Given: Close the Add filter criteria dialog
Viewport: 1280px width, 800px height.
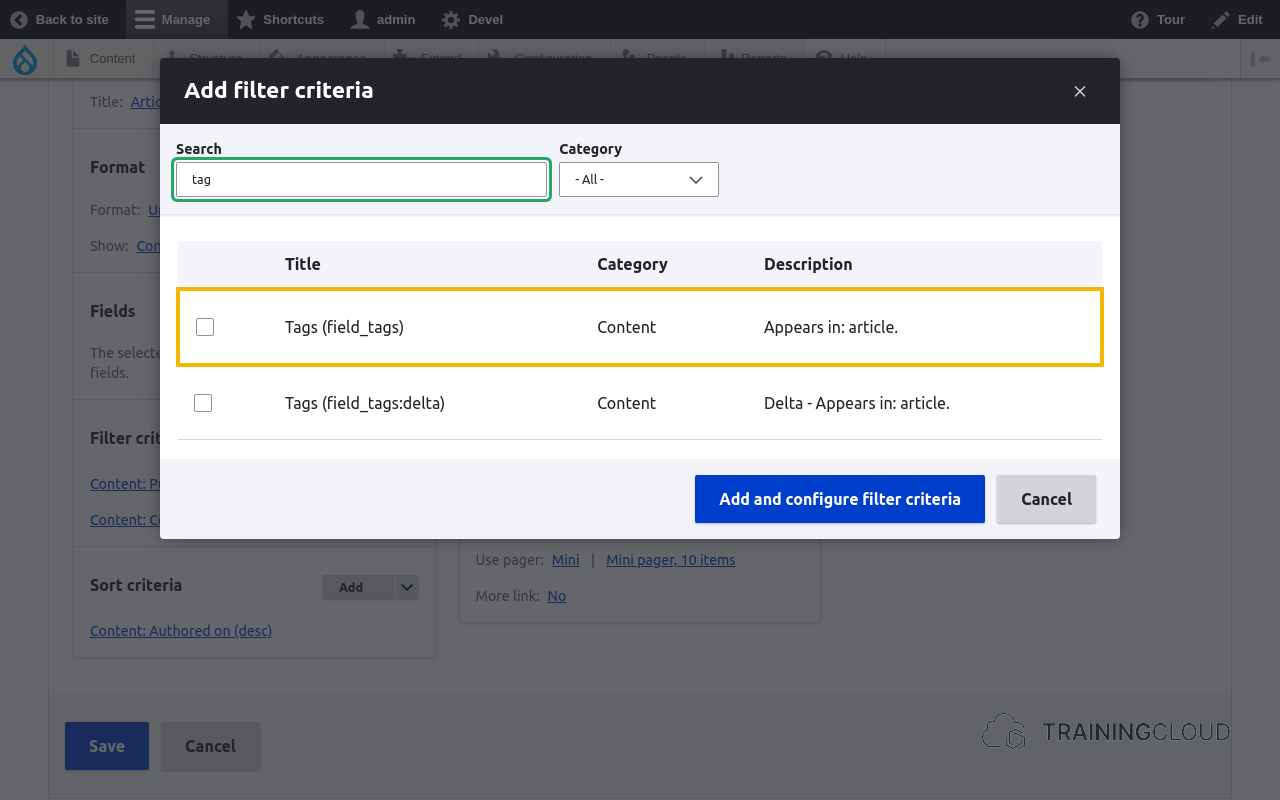Looking at the screenshot, I should 1080,91.
